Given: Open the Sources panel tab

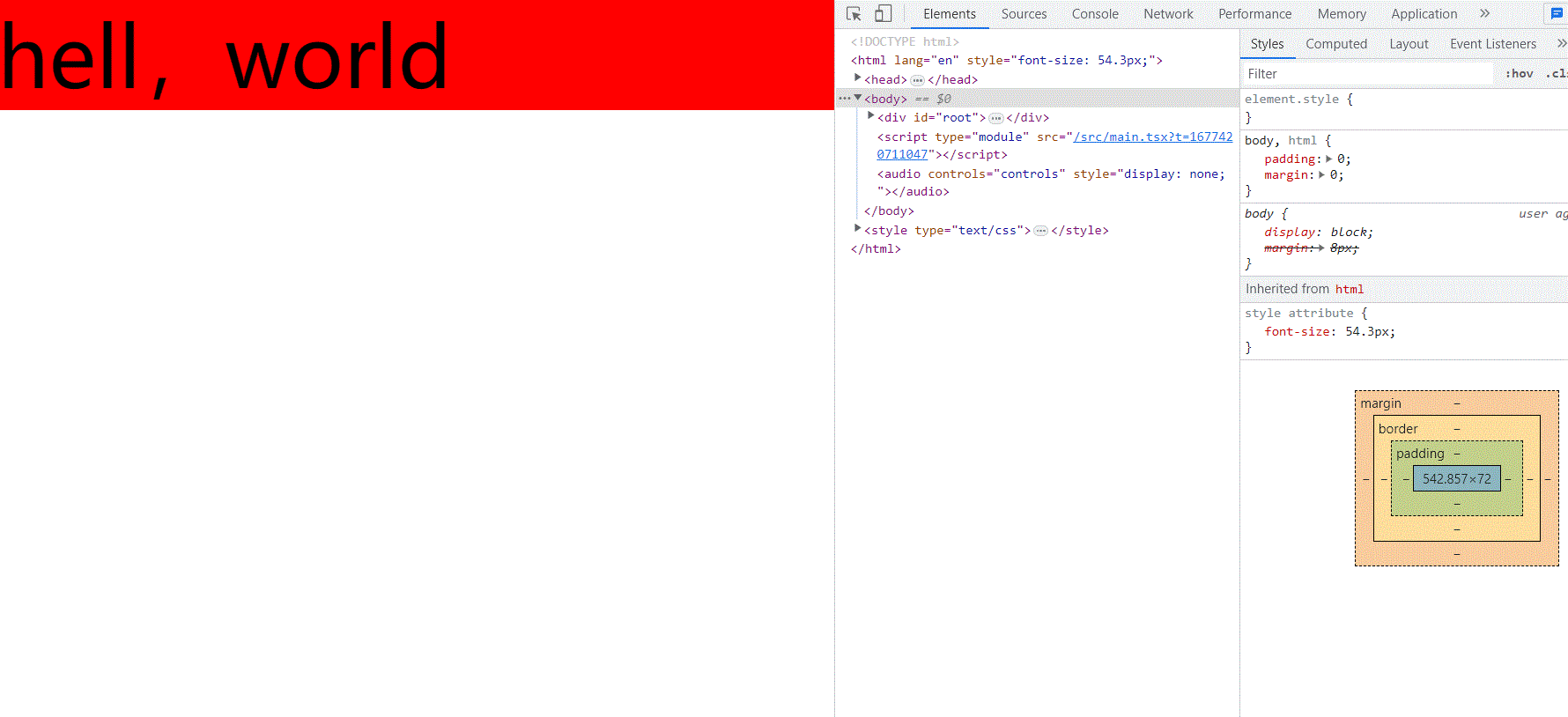Looking at the screenshot, I should pos(1024,14).
